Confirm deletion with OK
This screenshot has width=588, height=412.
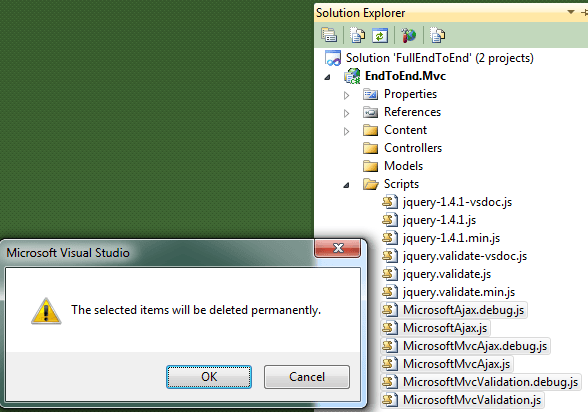209,377
